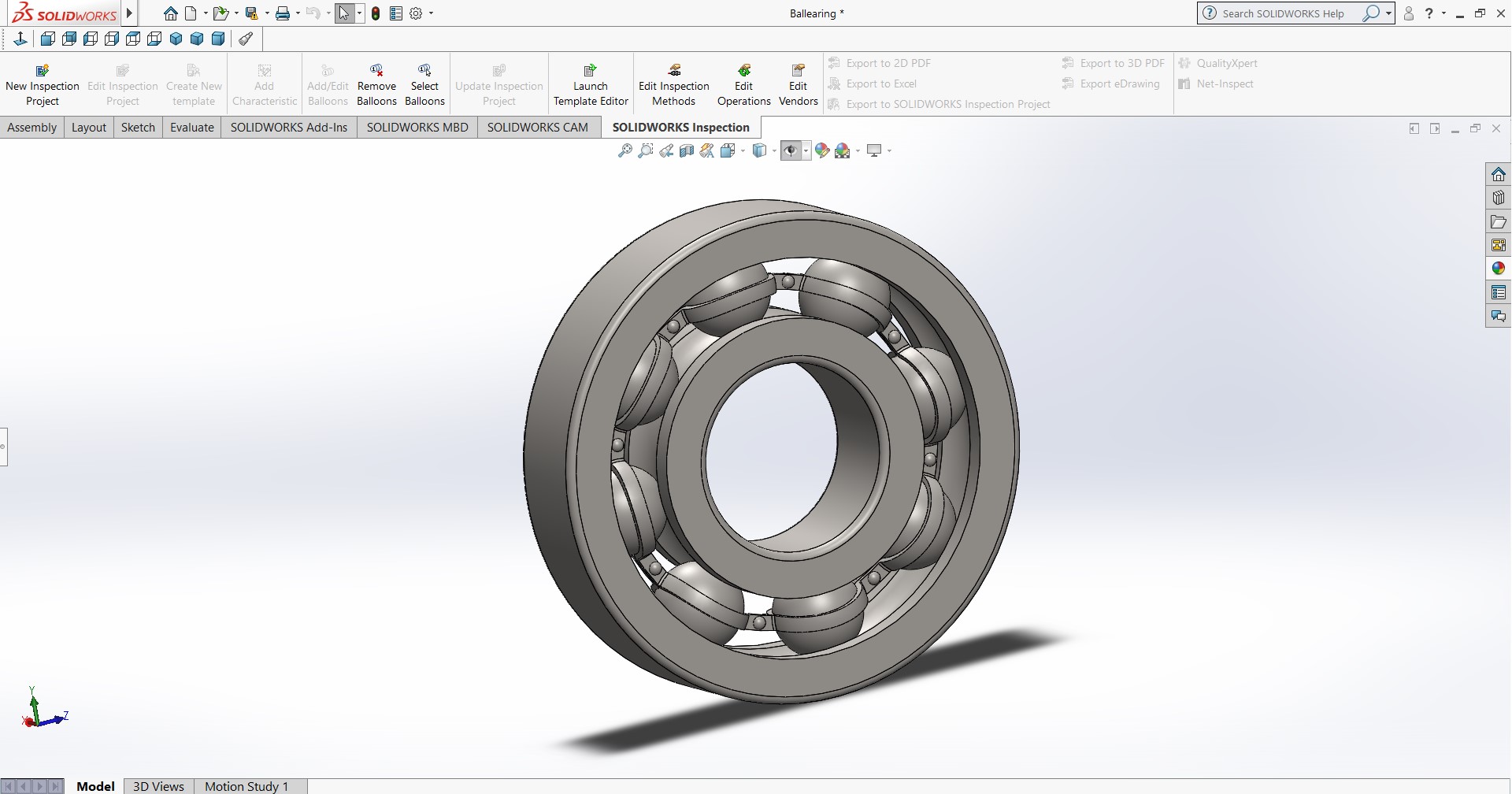Expand the Apply Scene dropdown arrow
This screenshot has height=794, width=1512.
[857, 150]
